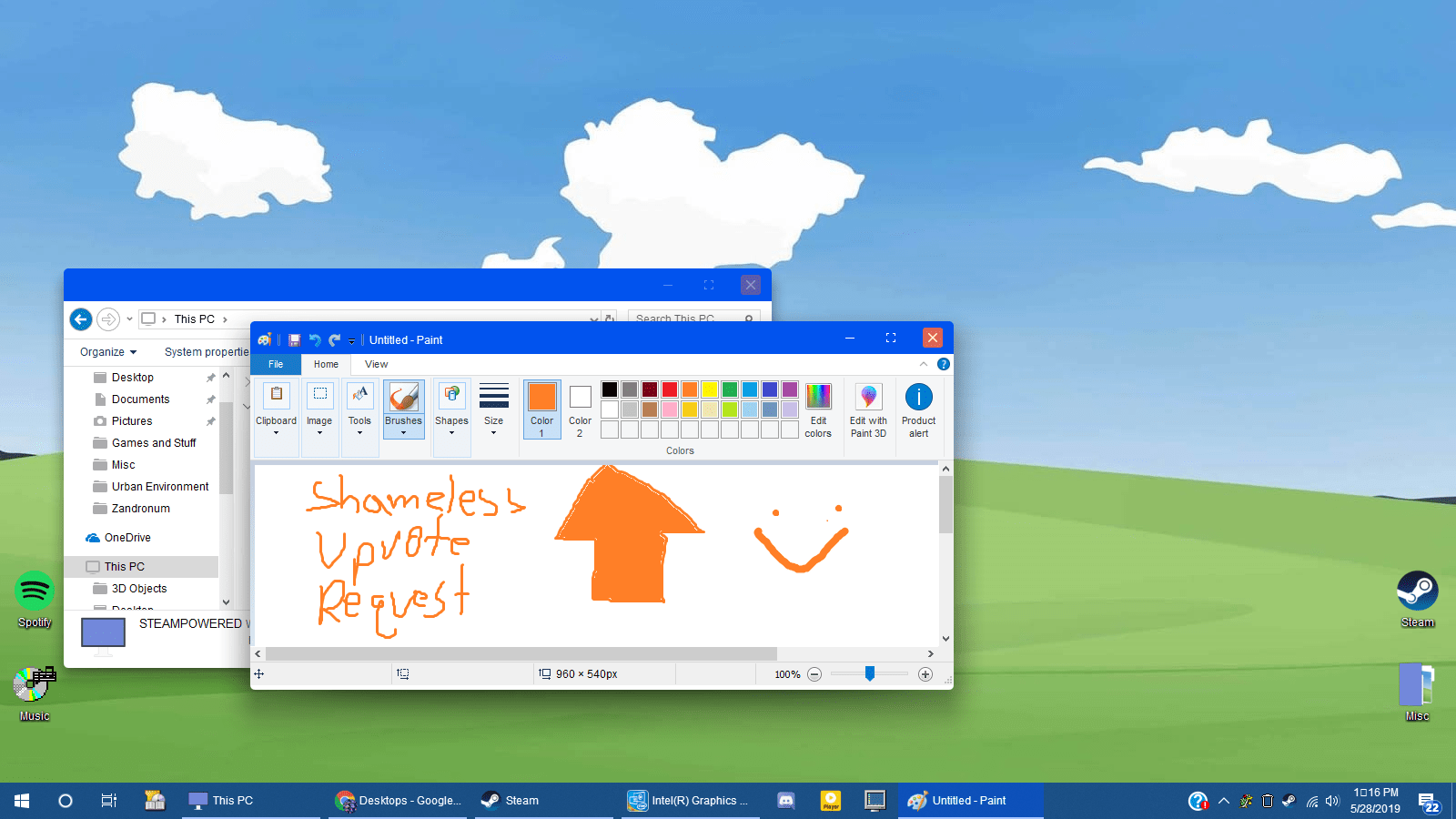
Task: Click the zoom out minus button in Paint
Action: pos(814,674)
